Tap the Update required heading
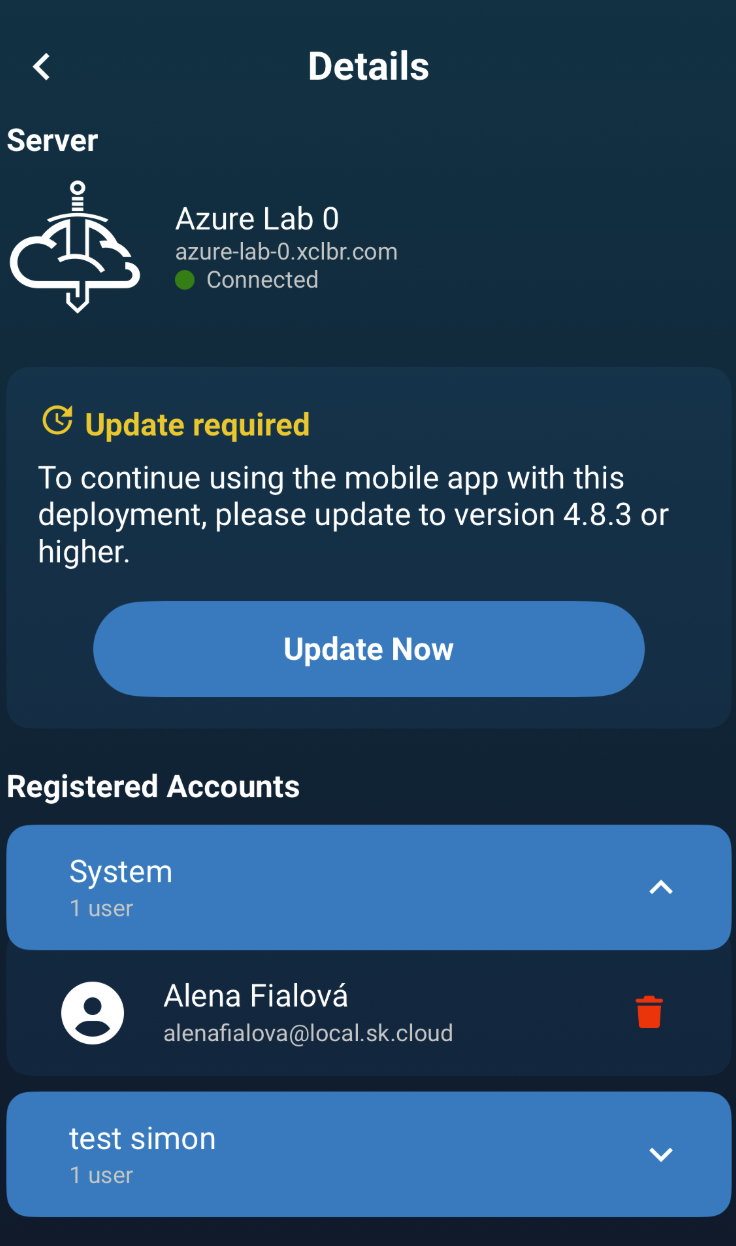 pyautogui.click(x=197, y=425)
